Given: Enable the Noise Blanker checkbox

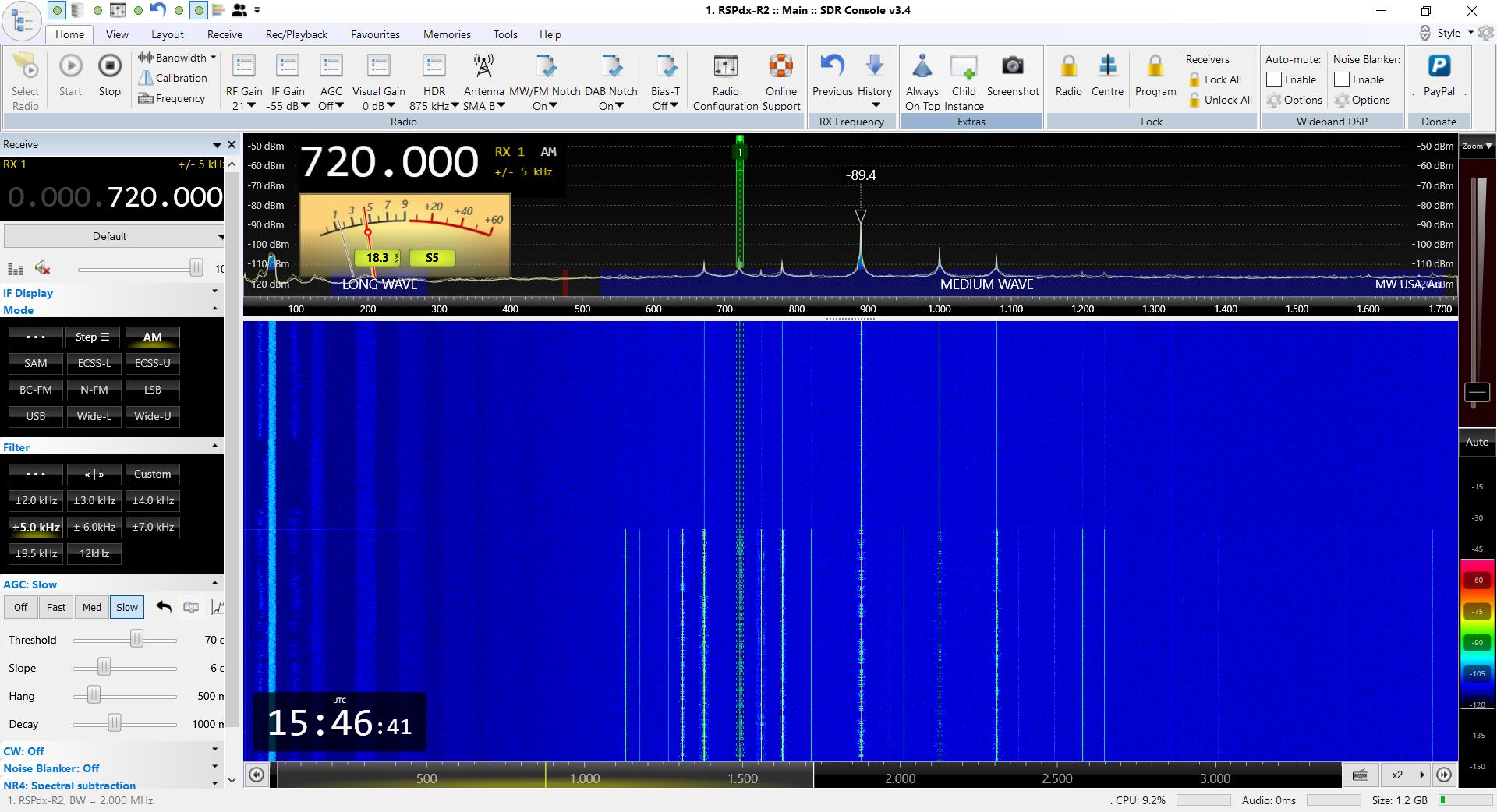Looking at the screenshot, I should [1342, 79].
